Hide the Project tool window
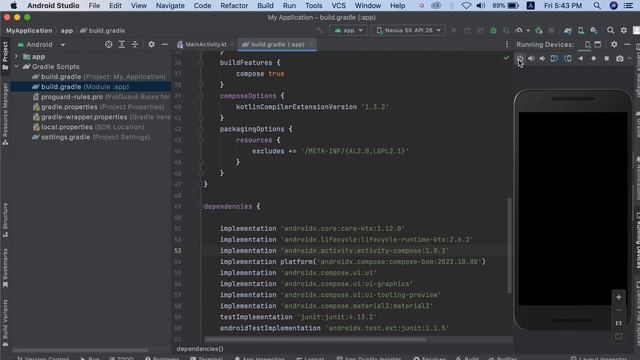The height and width of the screenshot is (360, 640). pos(164,44)
